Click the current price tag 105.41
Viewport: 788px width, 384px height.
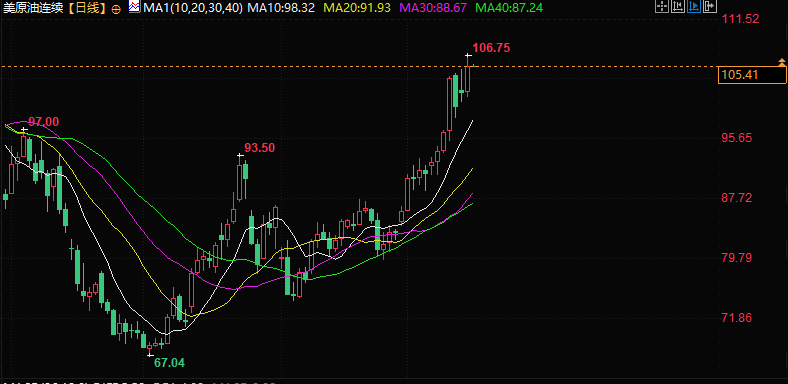point(752,75)
